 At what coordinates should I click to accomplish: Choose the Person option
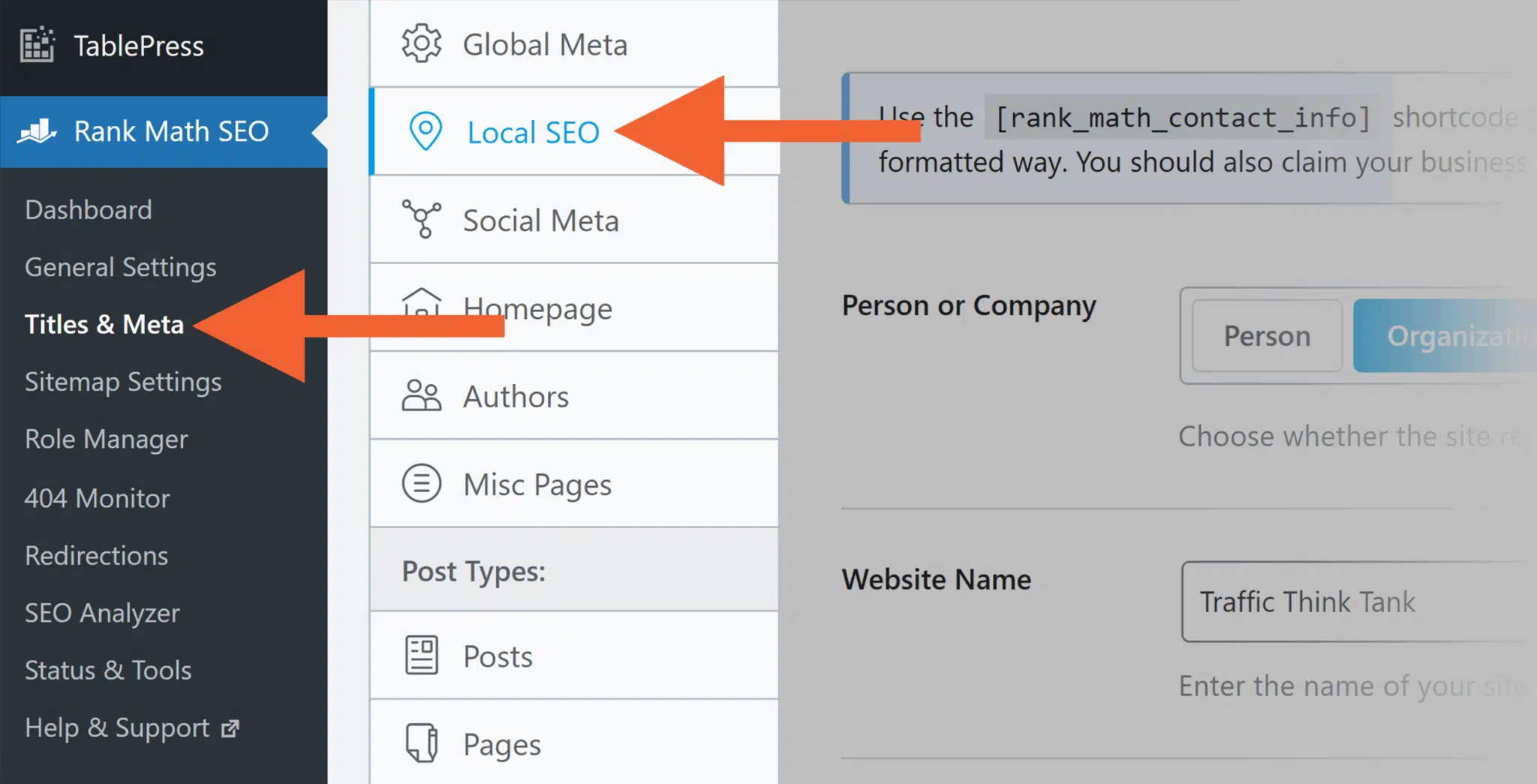click(x=1267, y=335)
